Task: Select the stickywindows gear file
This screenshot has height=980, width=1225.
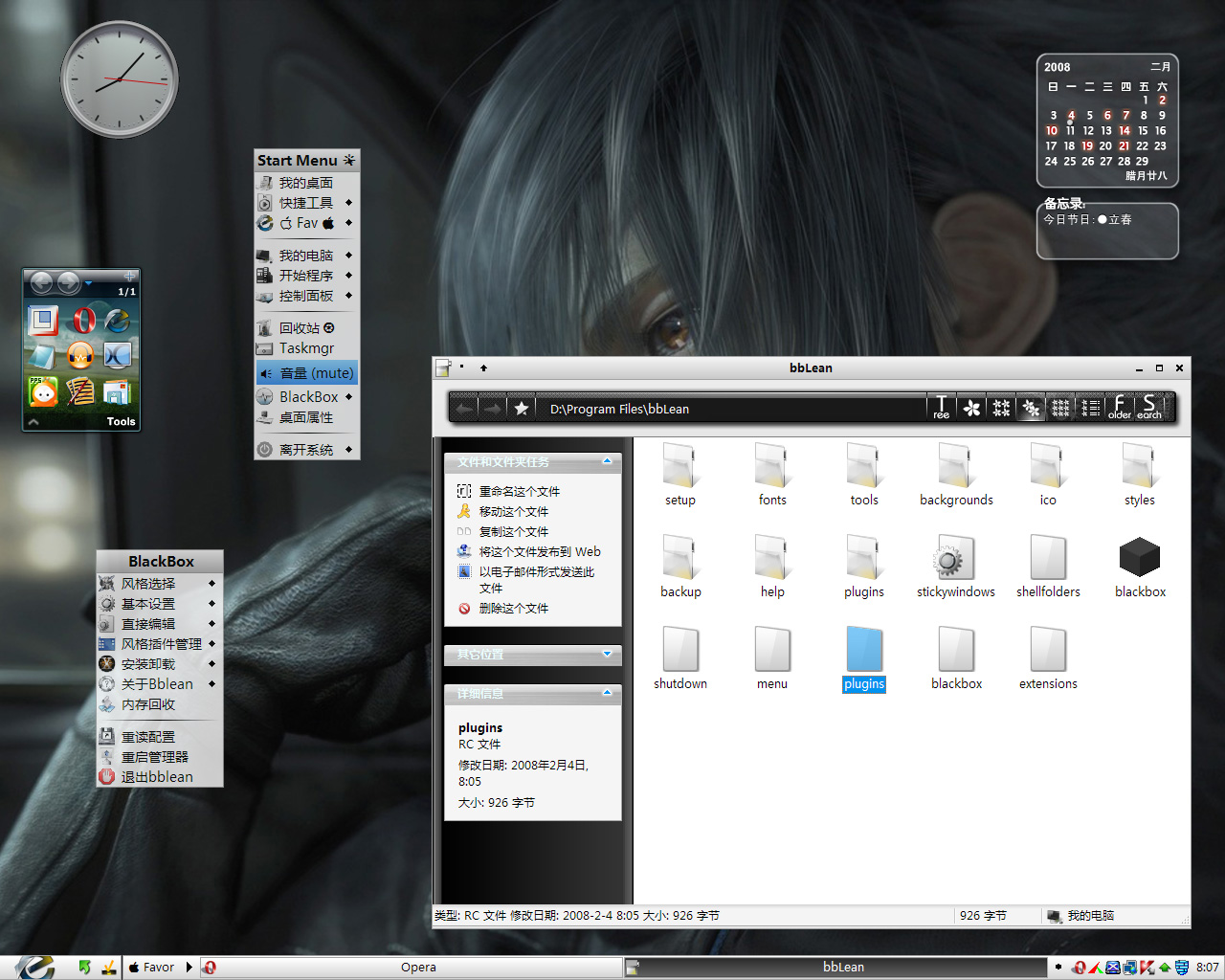Action: click(956, 567)
